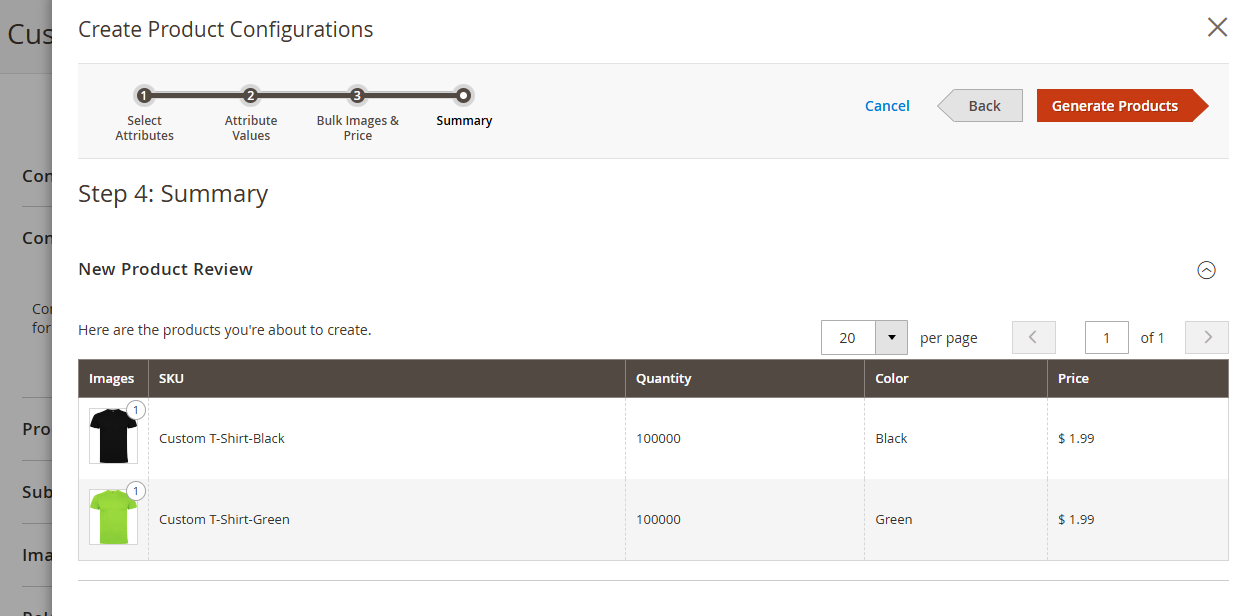
Task: Click the SKU column header
Action: pyautogui.click(x=171, y=379)
